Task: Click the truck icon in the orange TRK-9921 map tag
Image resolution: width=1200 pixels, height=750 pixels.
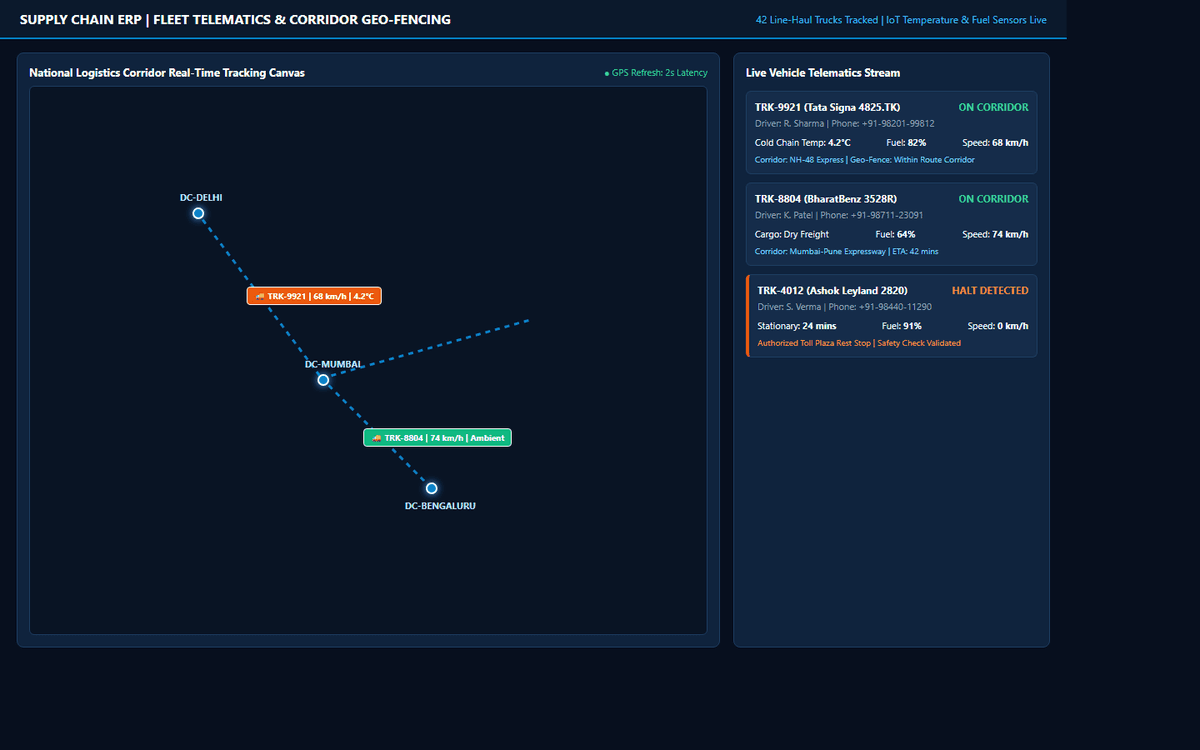Action: coord(260,297)
